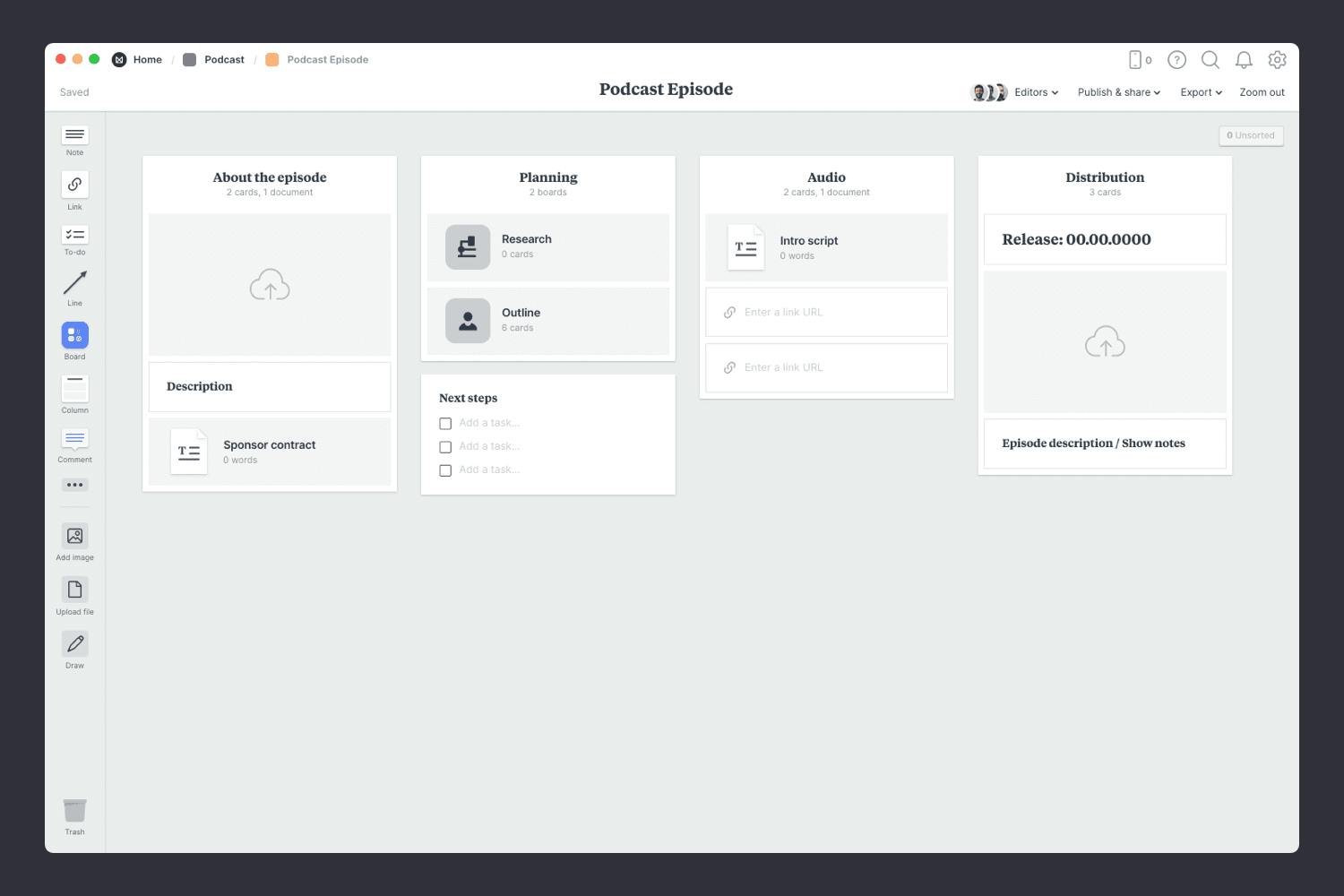Tick the third Next steps task checkbox

(445, 470)
